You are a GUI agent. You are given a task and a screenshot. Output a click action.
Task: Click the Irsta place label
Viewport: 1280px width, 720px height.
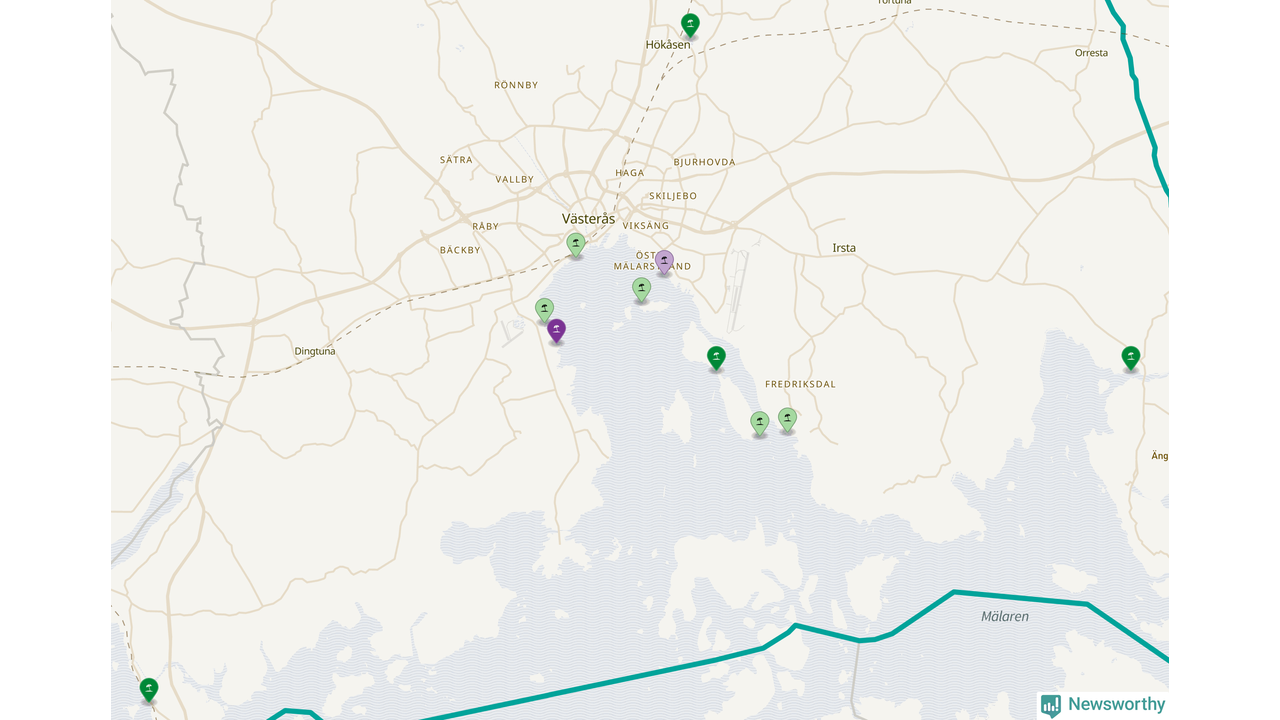coord(844,248)
